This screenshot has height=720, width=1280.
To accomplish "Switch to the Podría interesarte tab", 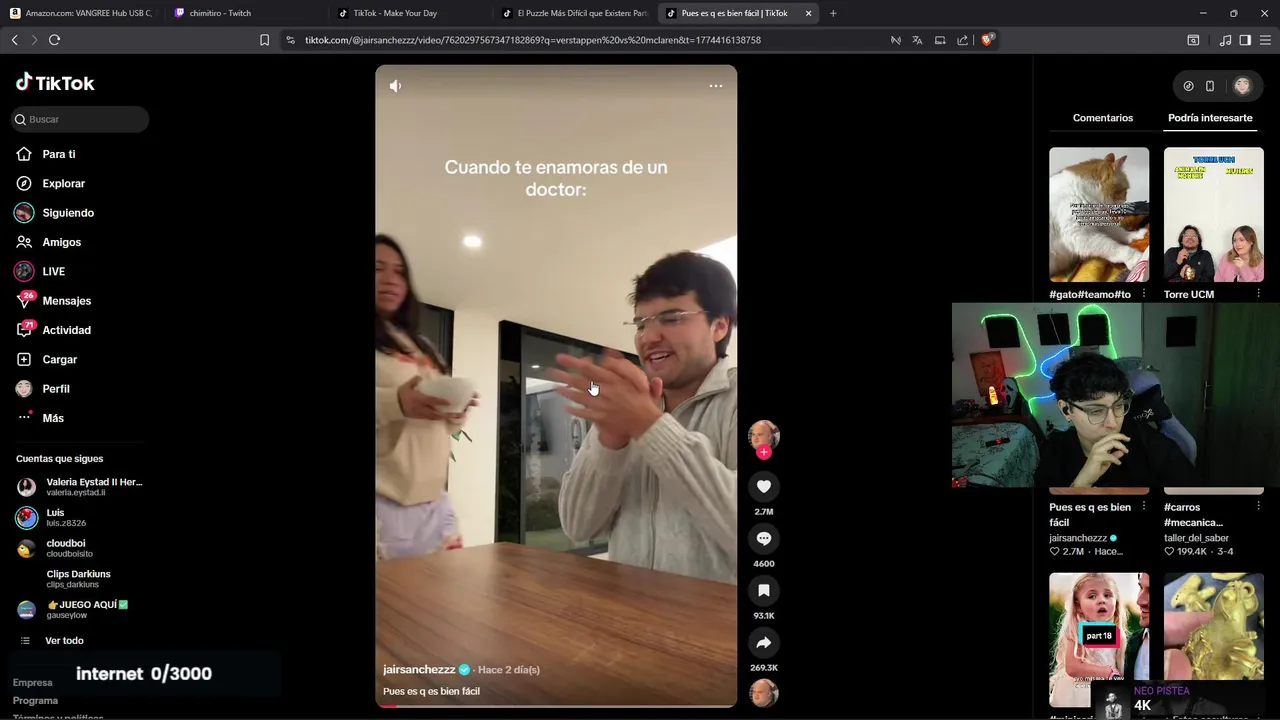I will point(1210,118).
